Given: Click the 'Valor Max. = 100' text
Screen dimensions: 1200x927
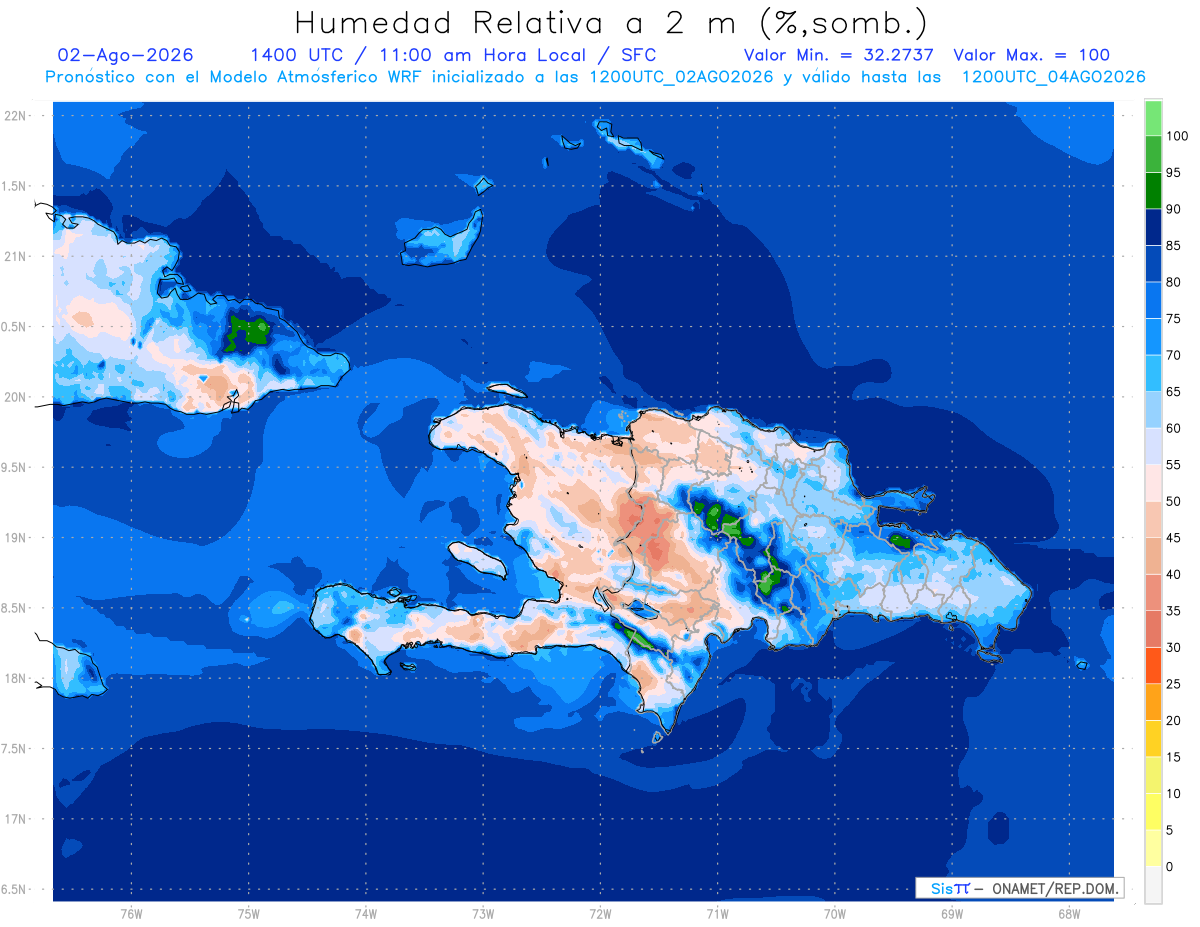Looking at the screenshot, I should coord(1031,55).
